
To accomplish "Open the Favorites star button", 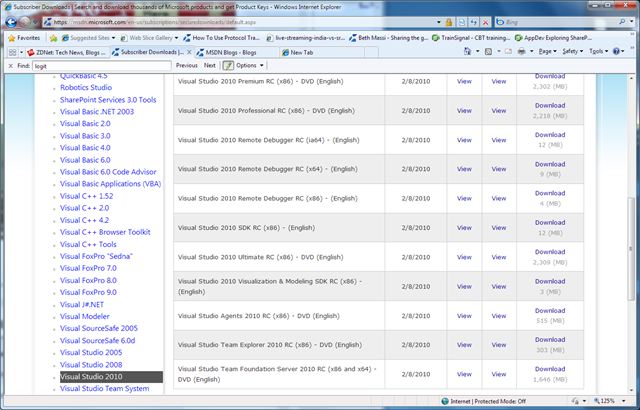I will [x=24, y=38].
